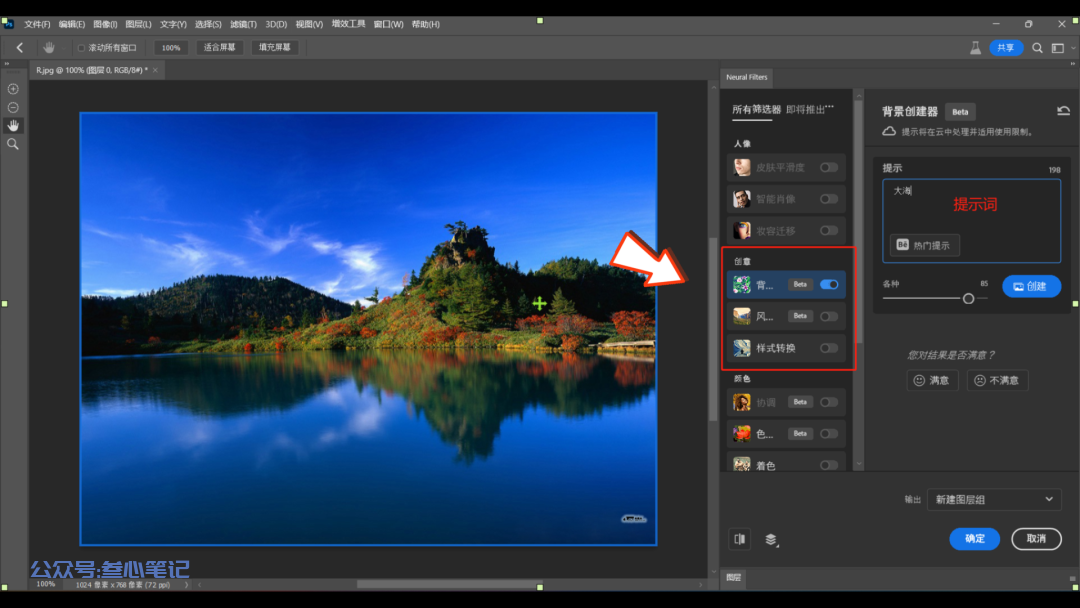Enable the 样式转换 toggle
1080x608 pixels.
click(829, 348)
